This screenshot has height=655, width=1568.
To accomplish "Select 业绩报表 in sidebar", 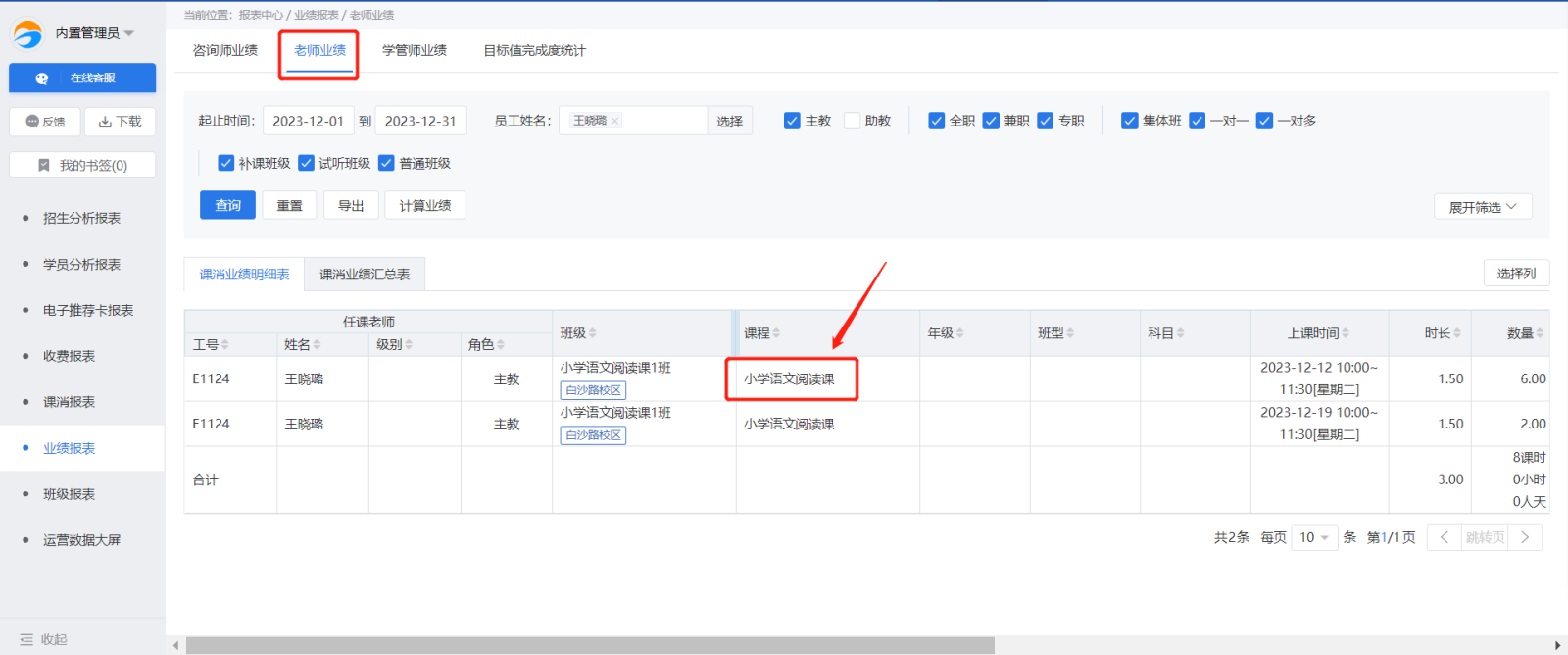I will tap(69, 448).
